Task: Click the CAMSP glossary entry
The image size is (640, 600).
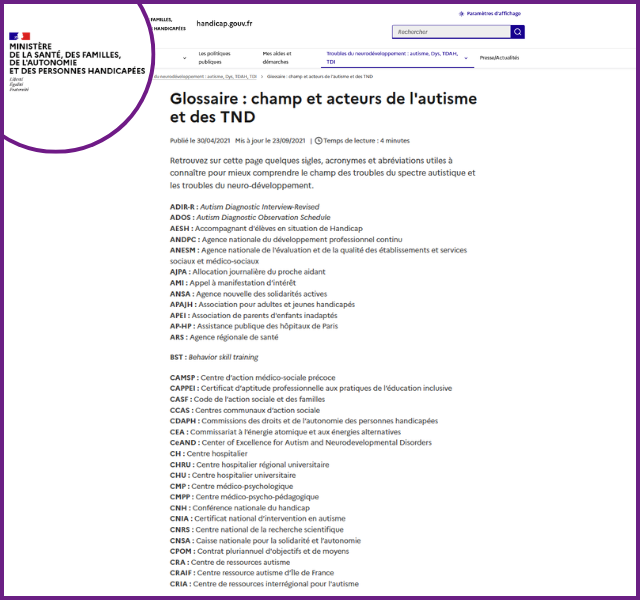Action: coord(253,378)
